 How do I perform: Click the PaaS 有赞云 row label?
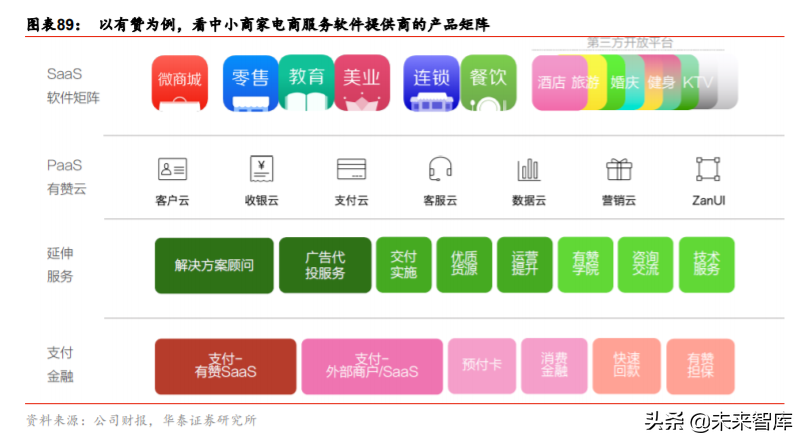(66, 177)
